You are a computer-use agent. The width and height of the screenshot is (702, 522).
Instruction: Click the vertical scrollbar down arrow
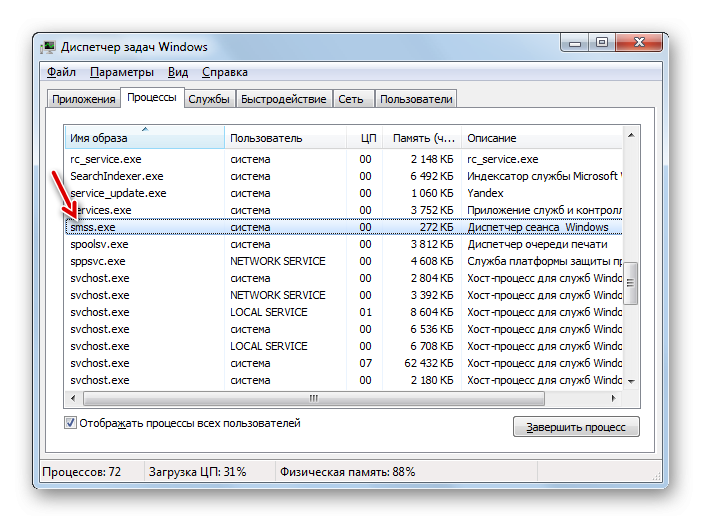click(x=630, y=381)
